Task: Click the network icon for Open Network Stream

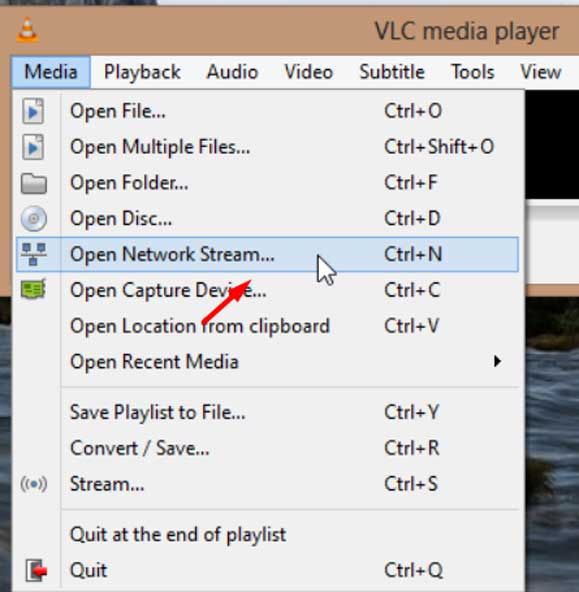Action: (34, 254)
